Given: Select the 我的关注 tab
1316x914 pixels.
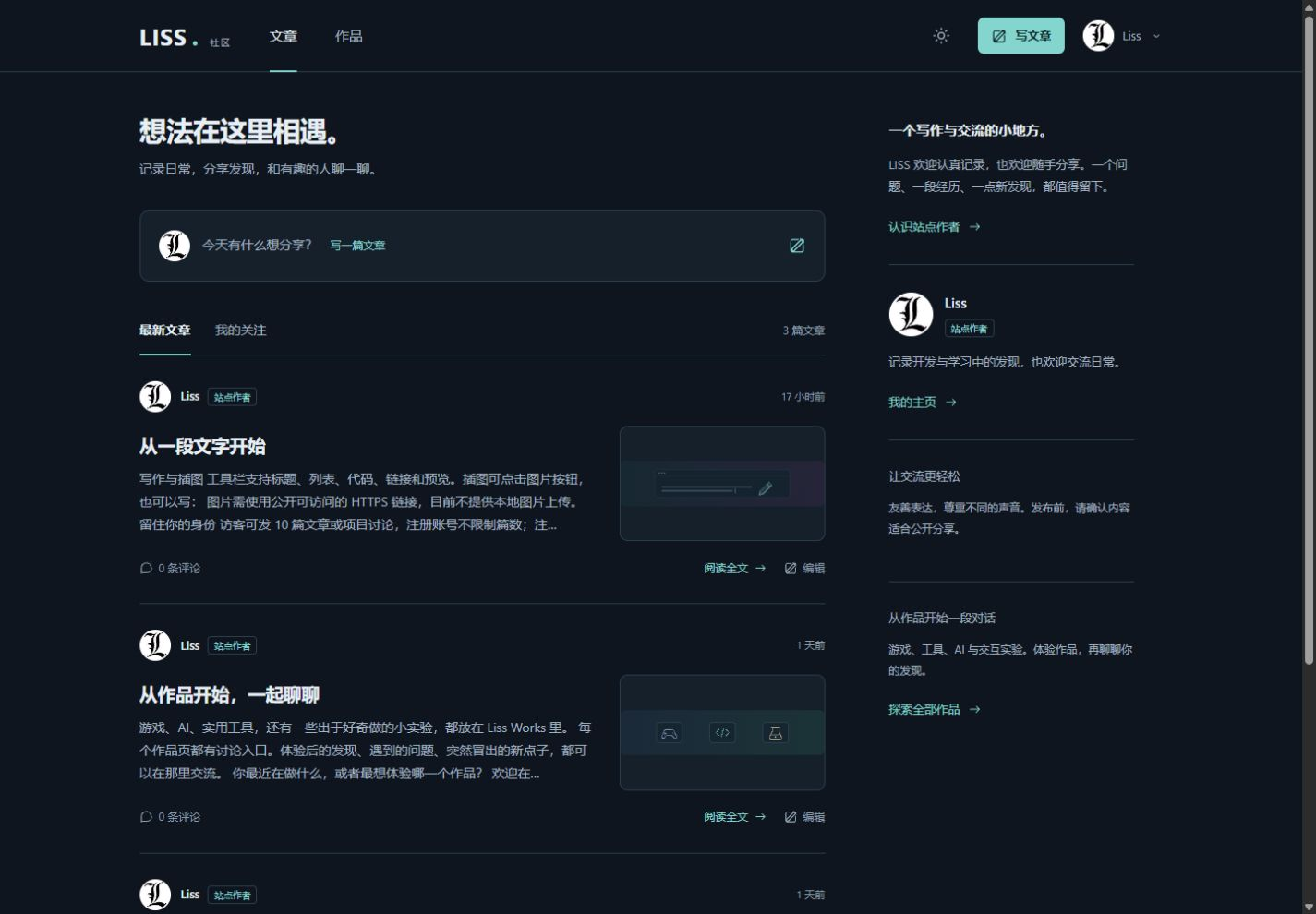Looking at the screenshot, I should click(240, 331).
